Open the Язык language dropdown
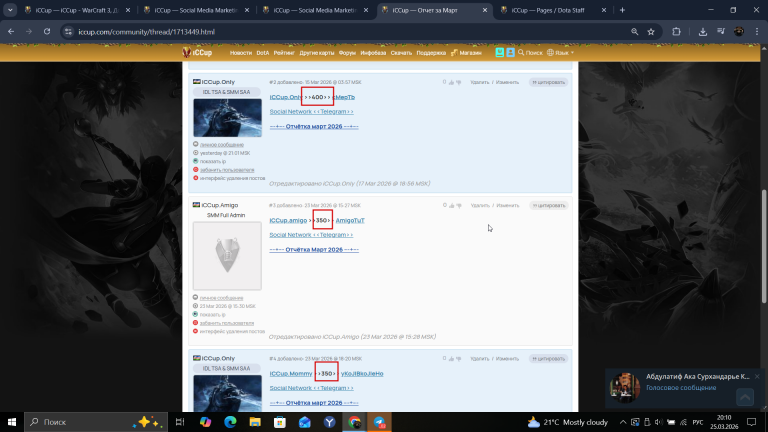The image size is (768, 432). (x=560, y=52)
